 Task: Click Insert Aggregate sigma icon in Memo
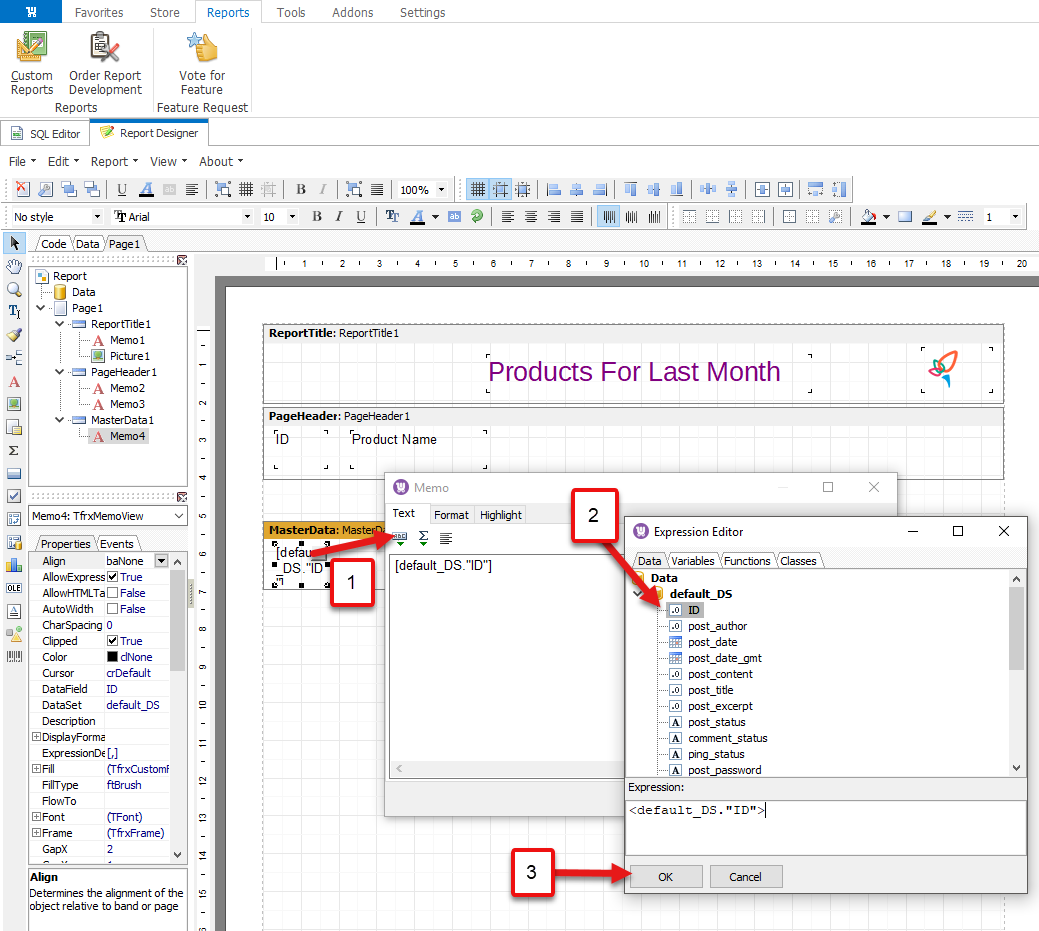[423, 538]
